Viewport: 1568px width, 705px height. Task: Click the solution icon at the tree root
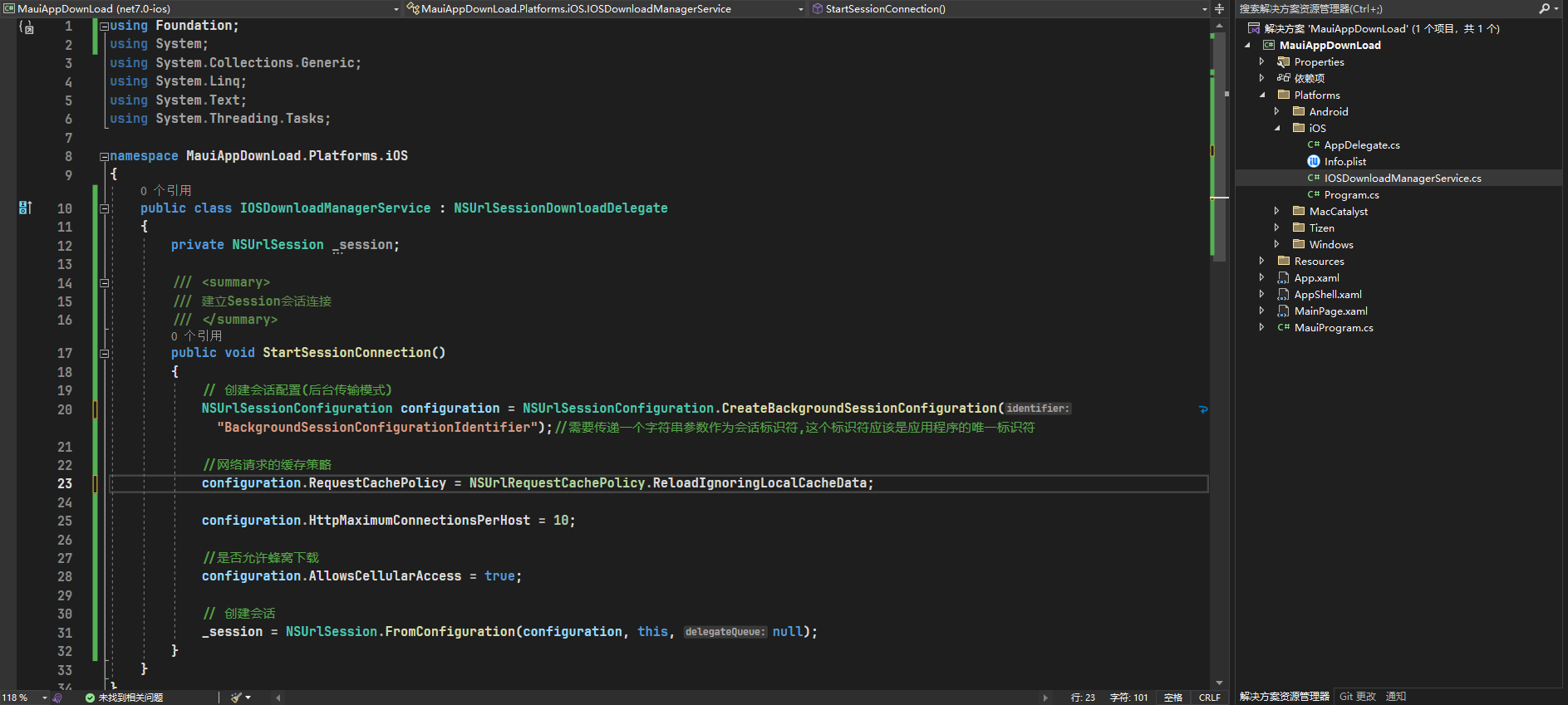[x=1254, y=28]
